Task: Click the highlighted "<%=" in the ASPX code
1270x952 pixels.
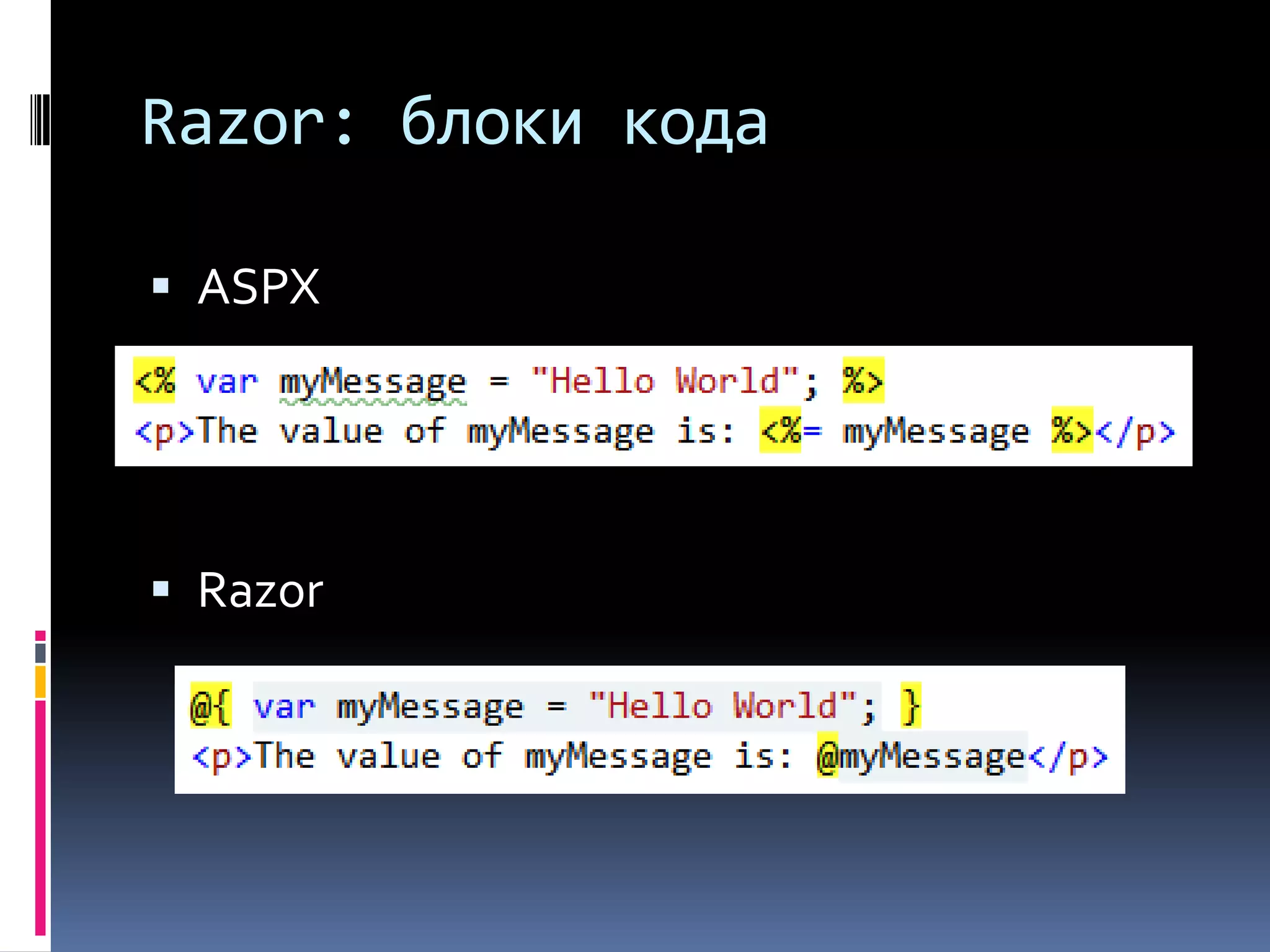Action: tap(791, 430)
